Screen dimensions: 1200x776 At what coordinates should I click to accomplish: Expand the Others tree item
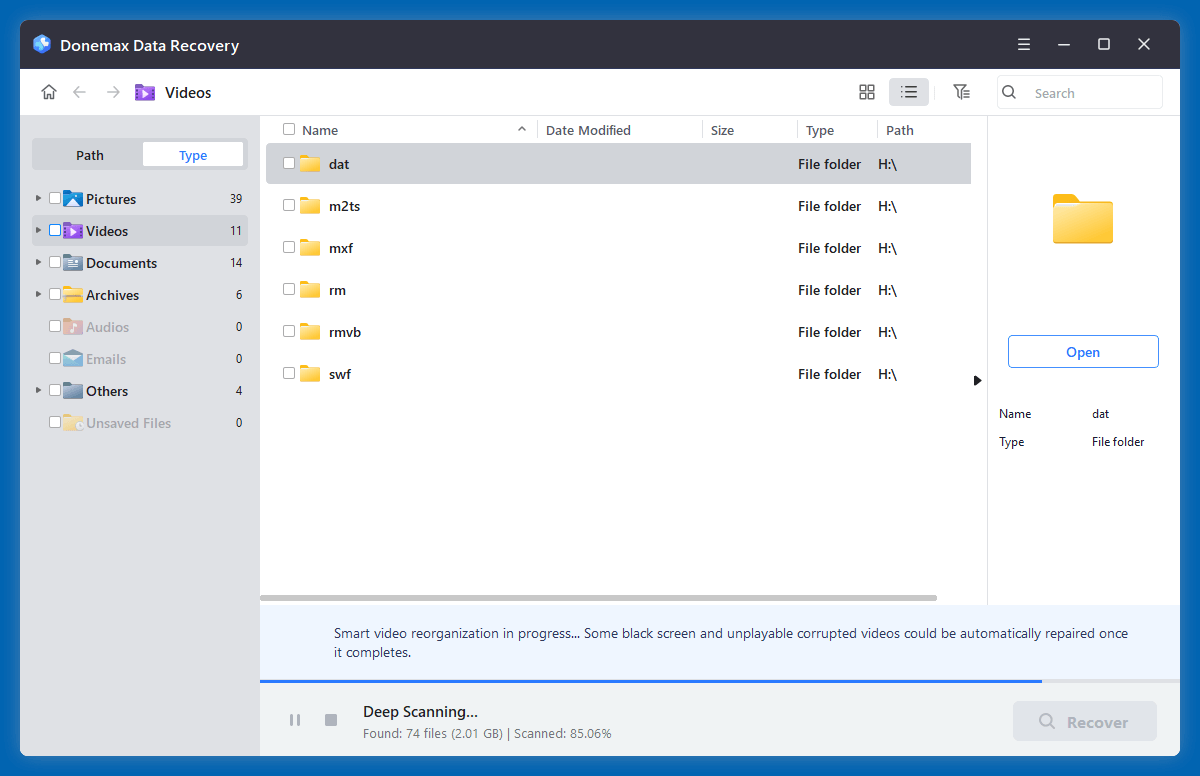(x=37, y=390)
